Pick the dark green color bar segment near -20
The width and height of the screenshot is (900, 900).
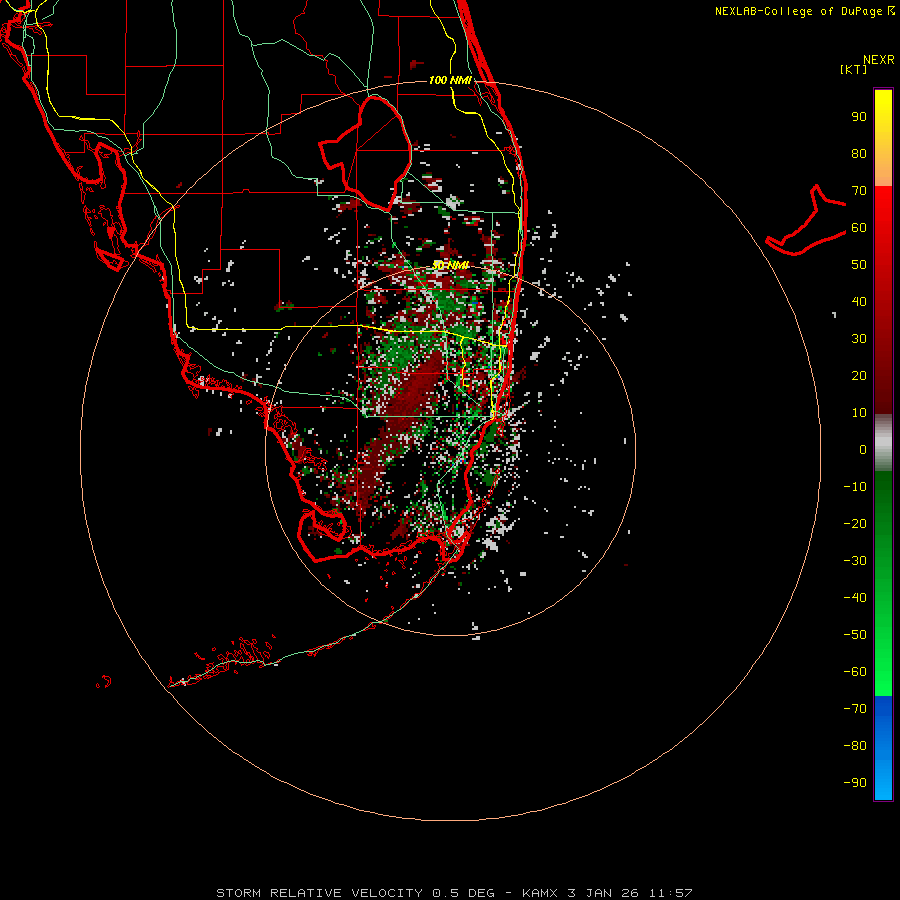pyautogui.click(x=883, y=511)
